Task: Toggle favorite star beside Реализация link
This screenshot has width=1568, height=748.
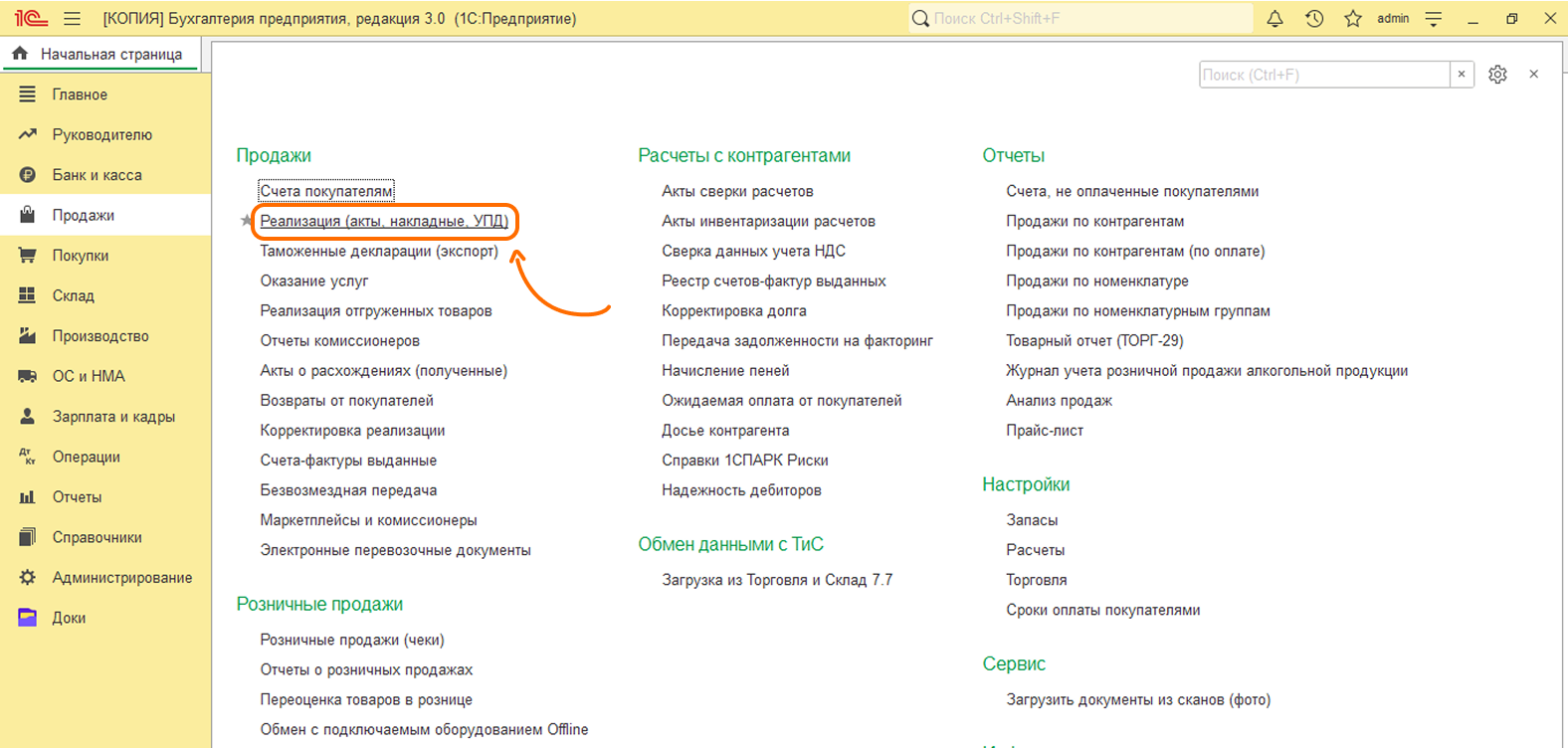Action: coord(247,221)
